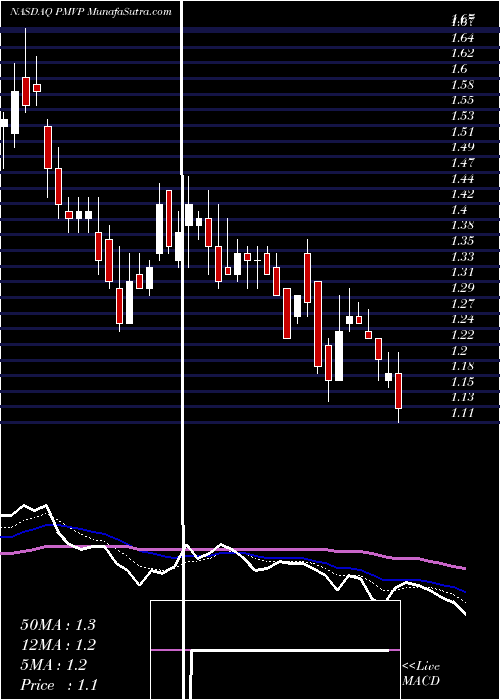The image size is (500, 700).
Task: Click the 1.22 price axis label
Action: (463, 335)
